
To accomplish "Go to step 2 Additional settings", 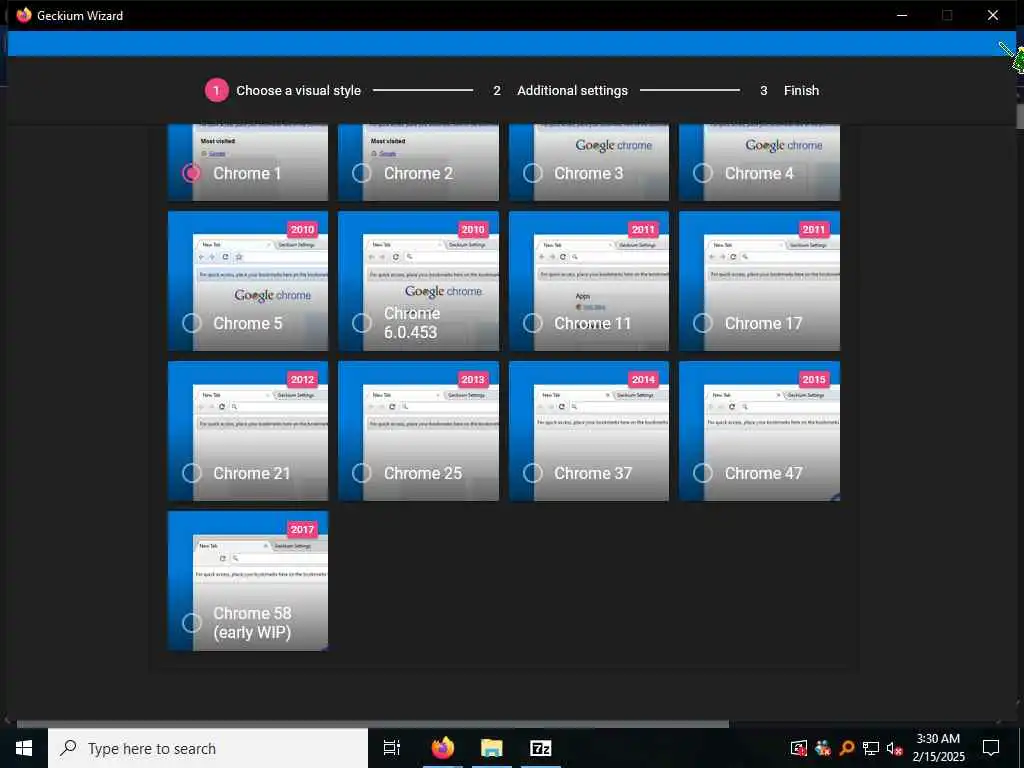I will point(560,91).
